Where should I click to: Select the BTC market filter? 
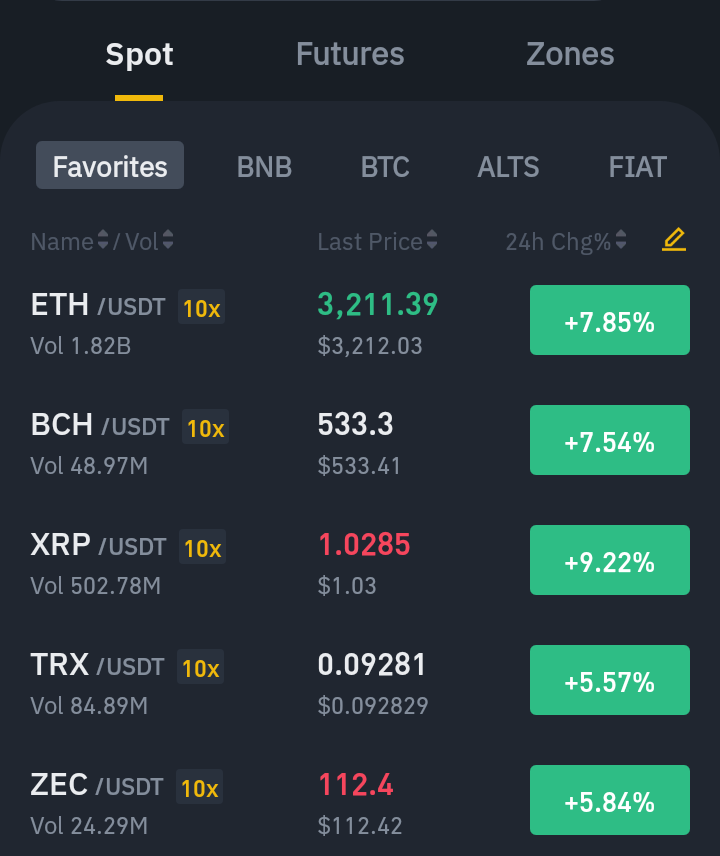pos(385,167)
